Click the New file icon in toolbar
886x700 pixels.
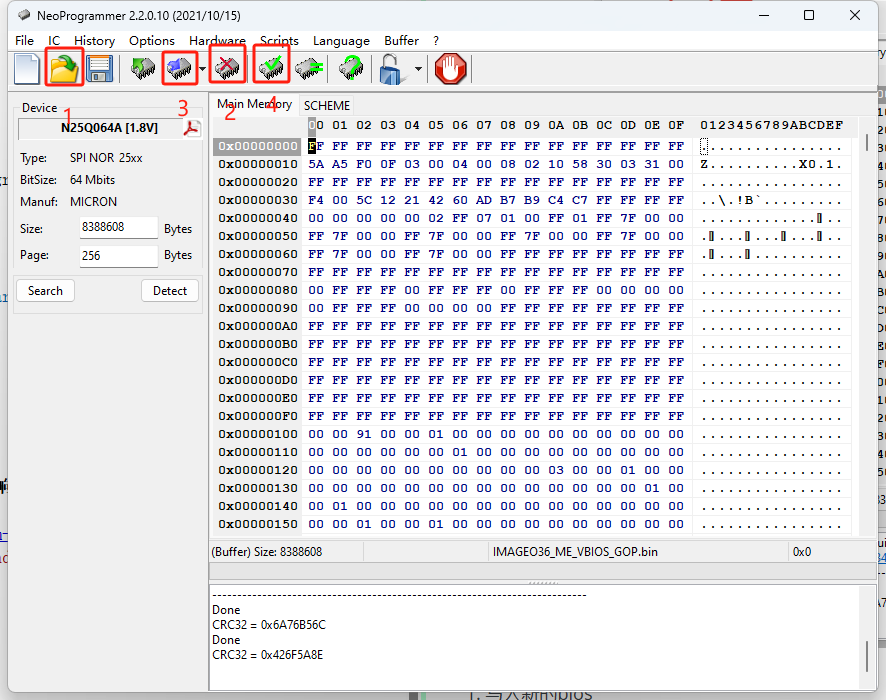click(27, 68)
